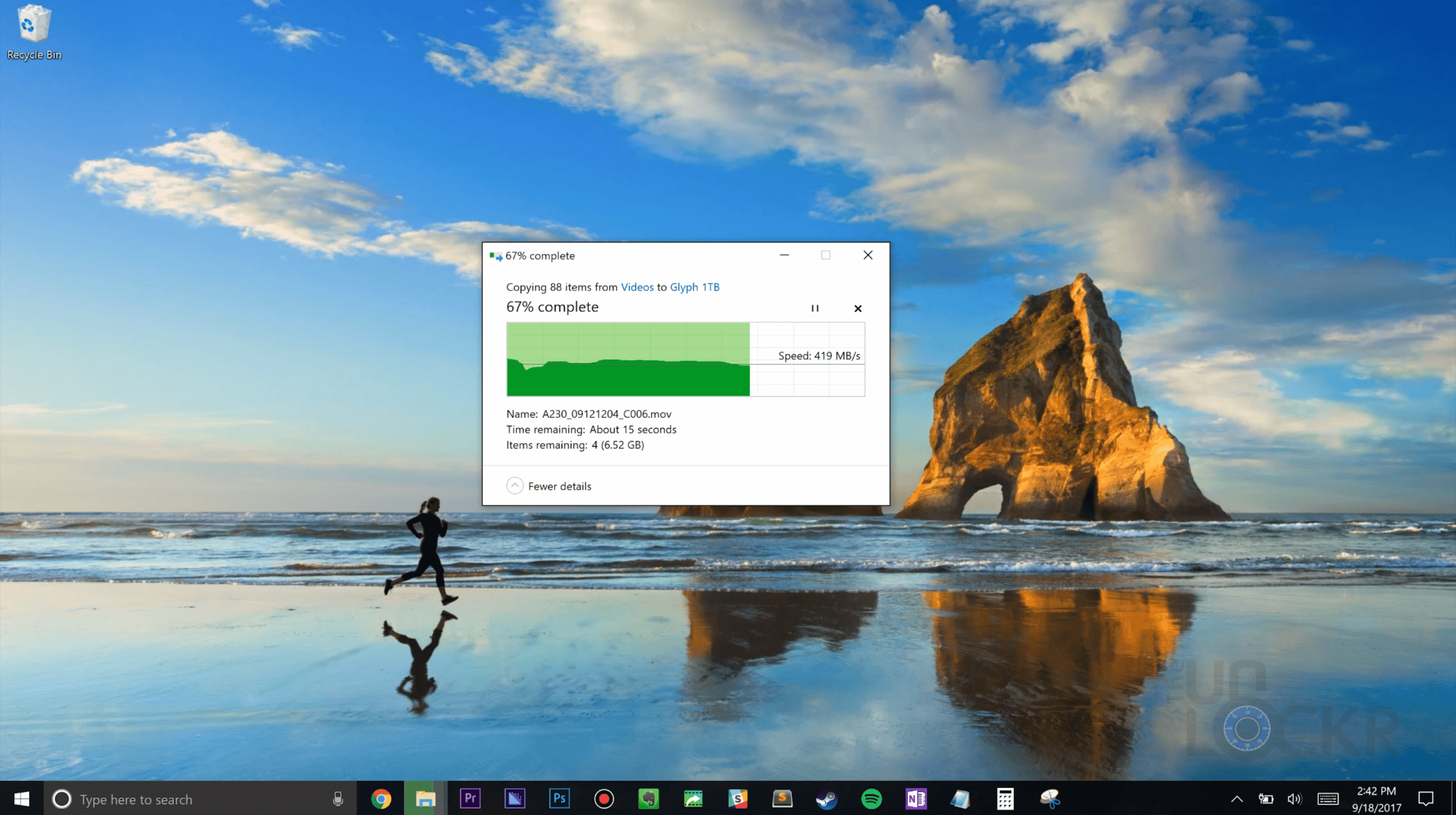Open the Videos source folder link

tap(637, 287)
